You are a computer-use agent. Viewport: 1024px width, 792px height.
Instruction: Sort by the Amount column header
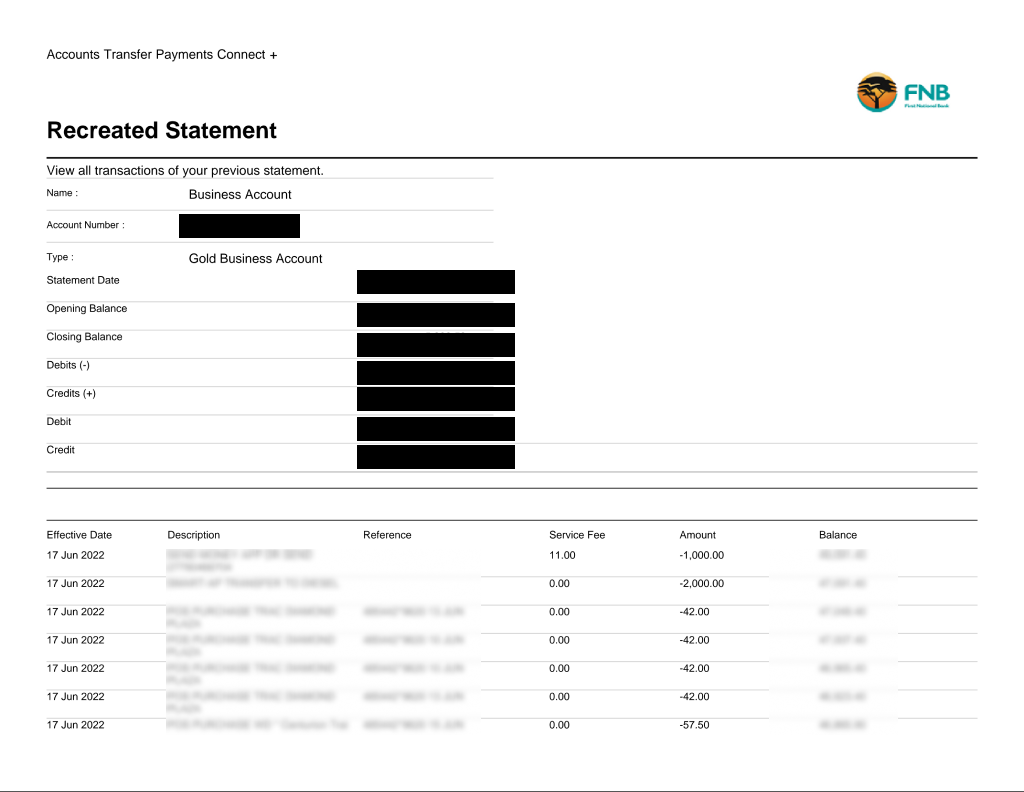point(698,535)
